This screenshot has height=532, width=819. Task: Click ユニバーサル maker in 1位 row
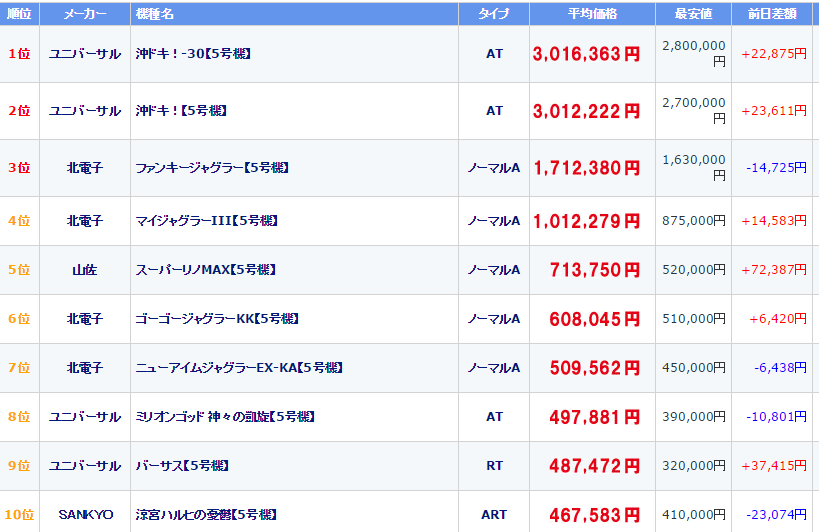click(x=85, y=54)
